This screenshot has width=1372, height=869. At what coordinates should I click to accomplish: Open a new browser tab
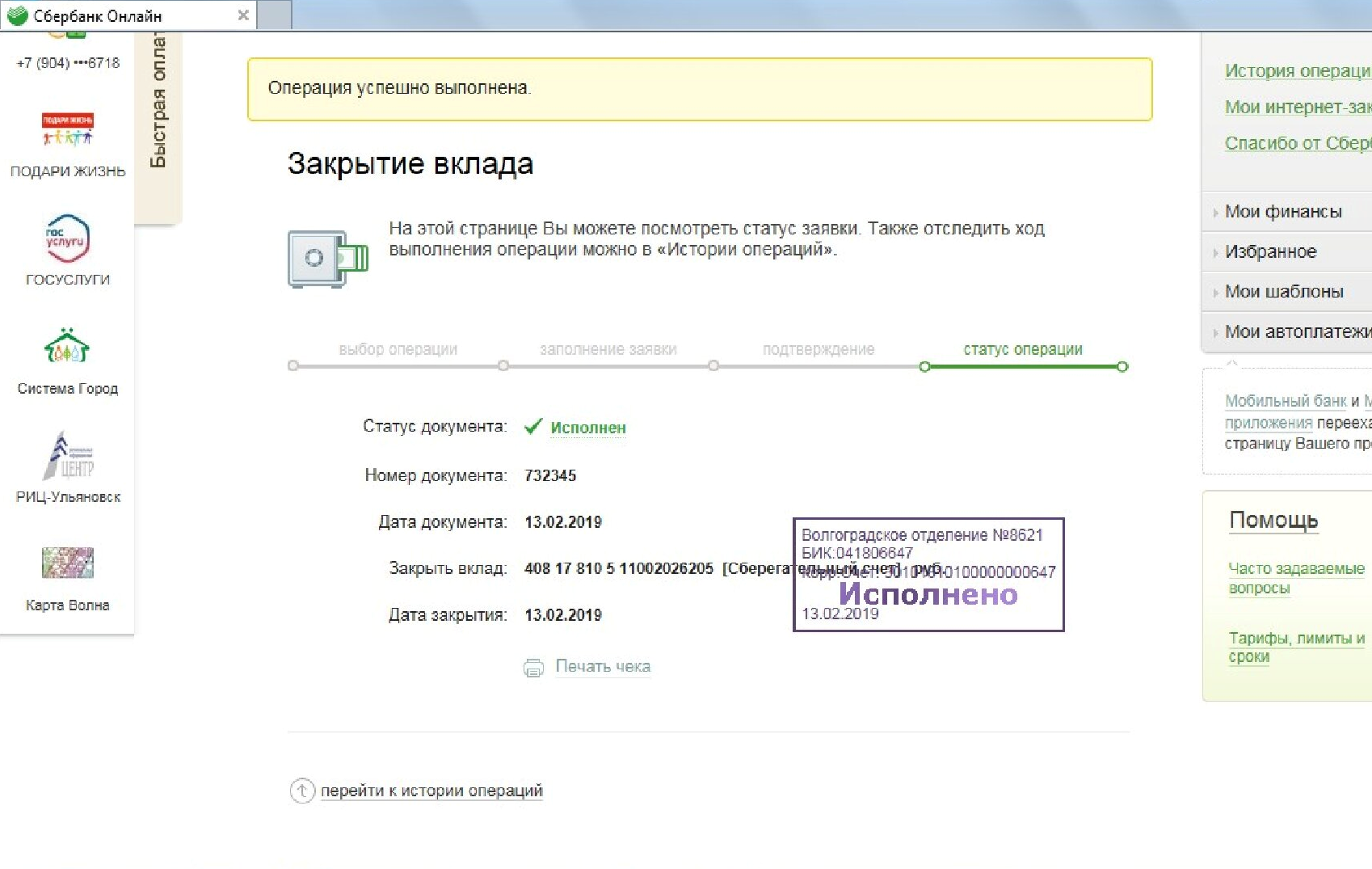[x=275, y=15]
